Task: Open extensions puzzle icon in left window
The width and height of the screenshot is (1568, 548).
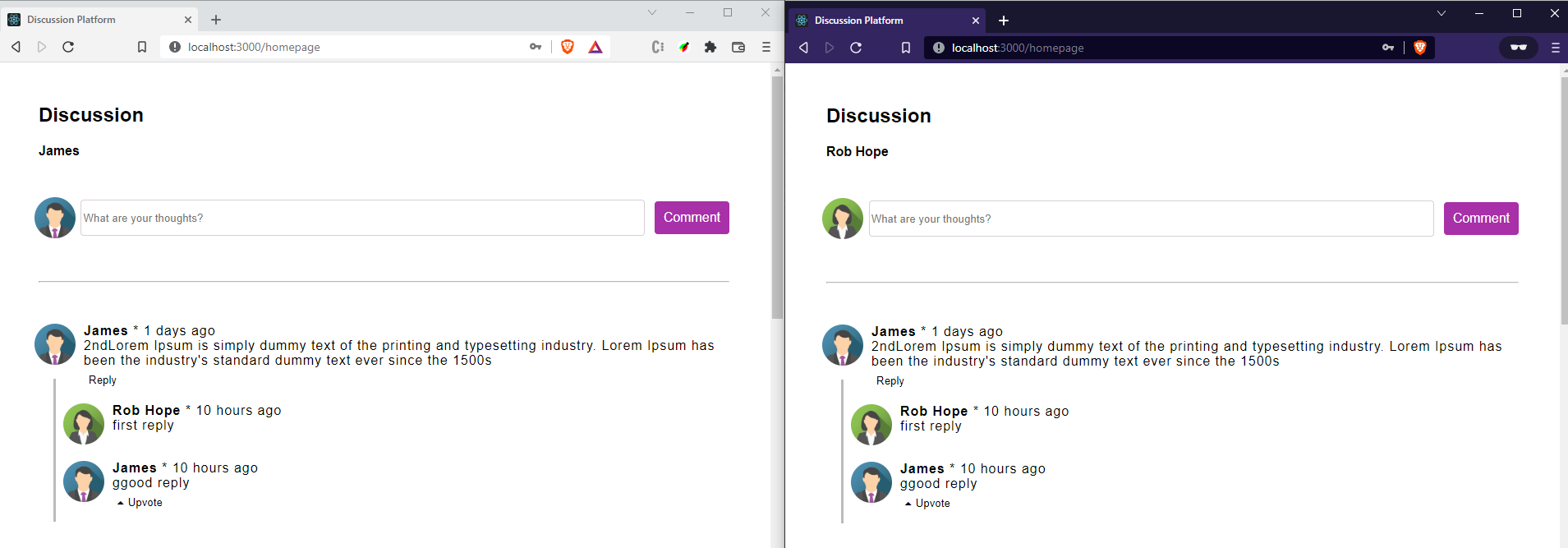Action: [x=710, y=47]
